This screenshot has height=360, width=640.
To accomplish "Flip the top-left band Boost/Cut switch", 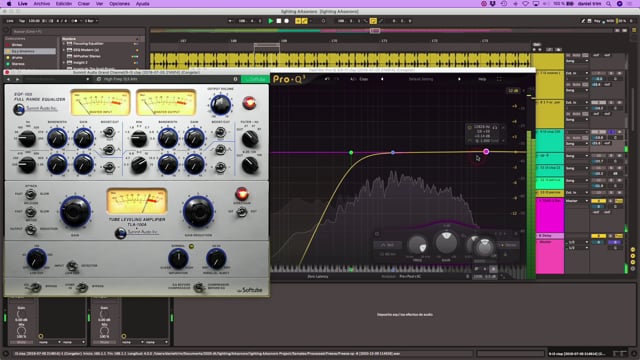I will pyautogui.click(x=109, y=132).
